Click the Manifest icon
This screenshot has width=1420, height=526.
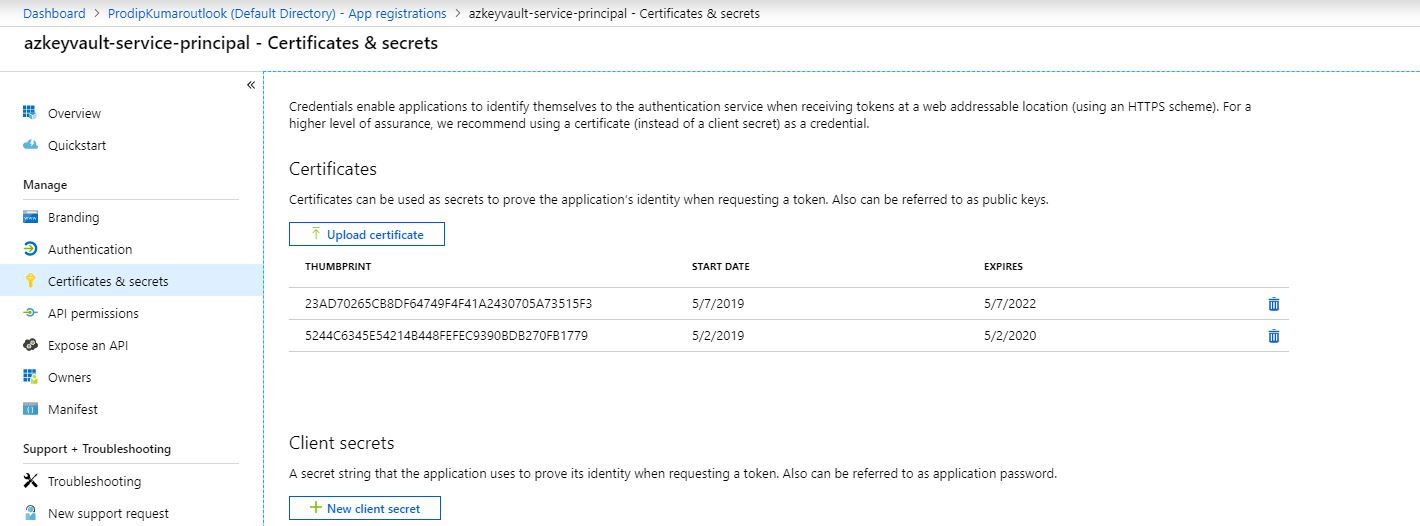[x=30, y=409]
